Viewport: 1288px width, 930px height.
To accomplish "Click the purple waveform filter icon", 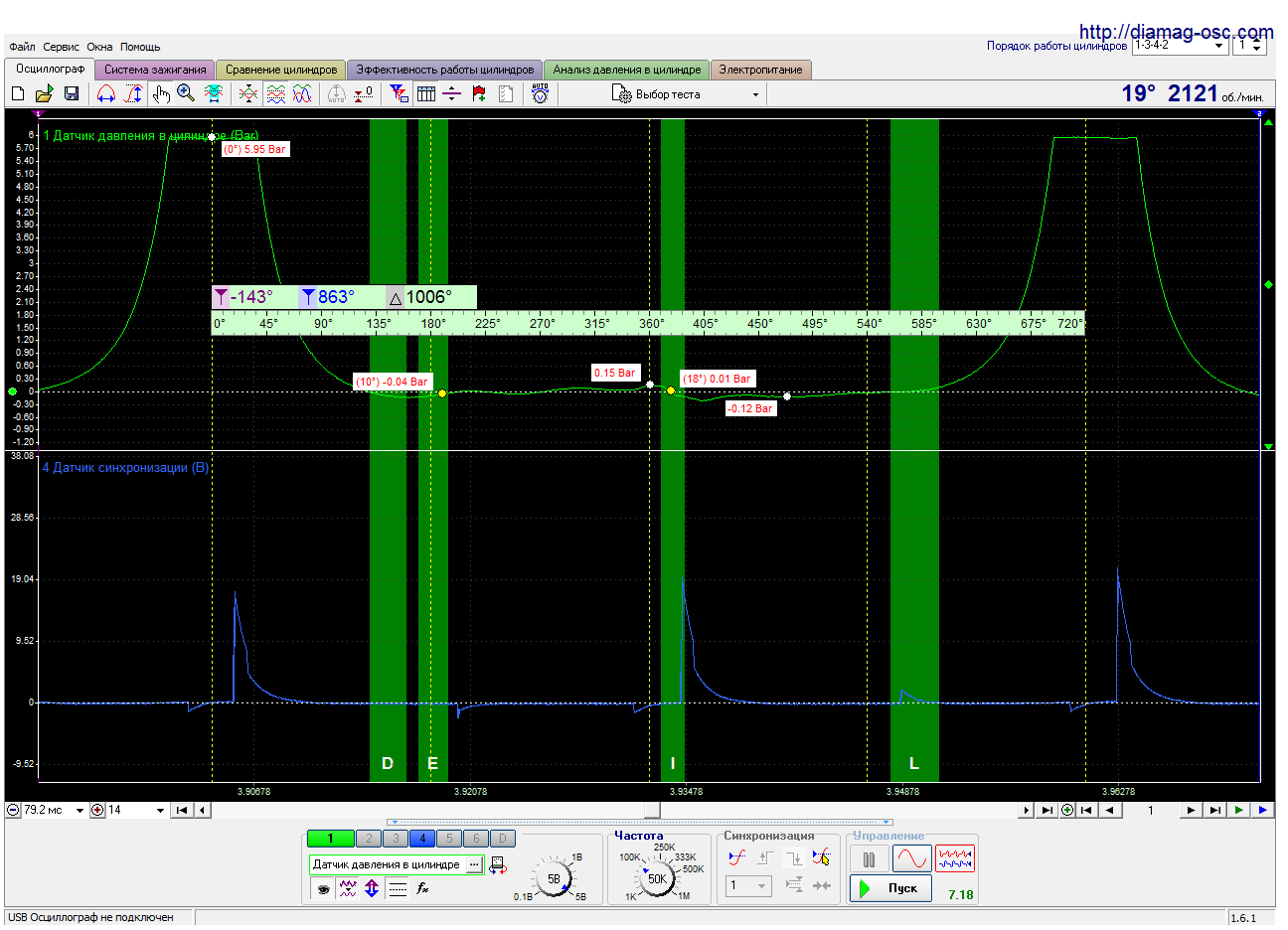I will click(x=348, y=888).
